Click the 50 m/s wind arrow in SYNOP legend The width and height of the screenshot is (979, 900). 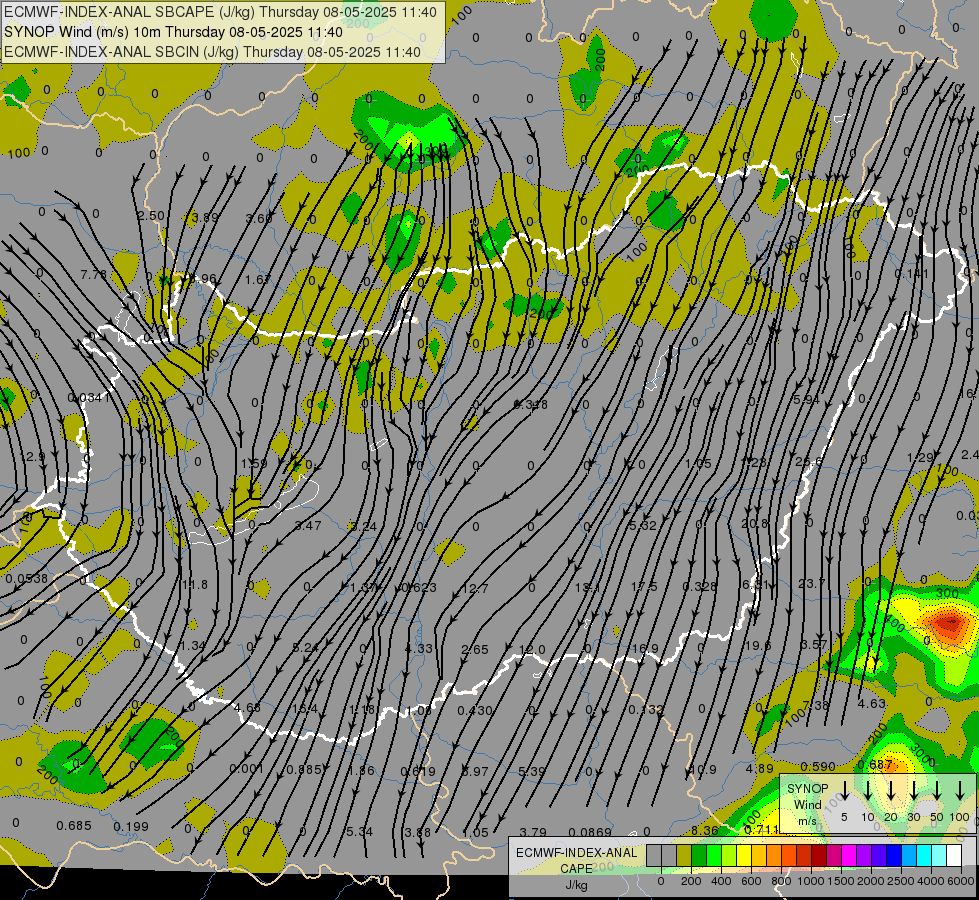click(937, 791)
